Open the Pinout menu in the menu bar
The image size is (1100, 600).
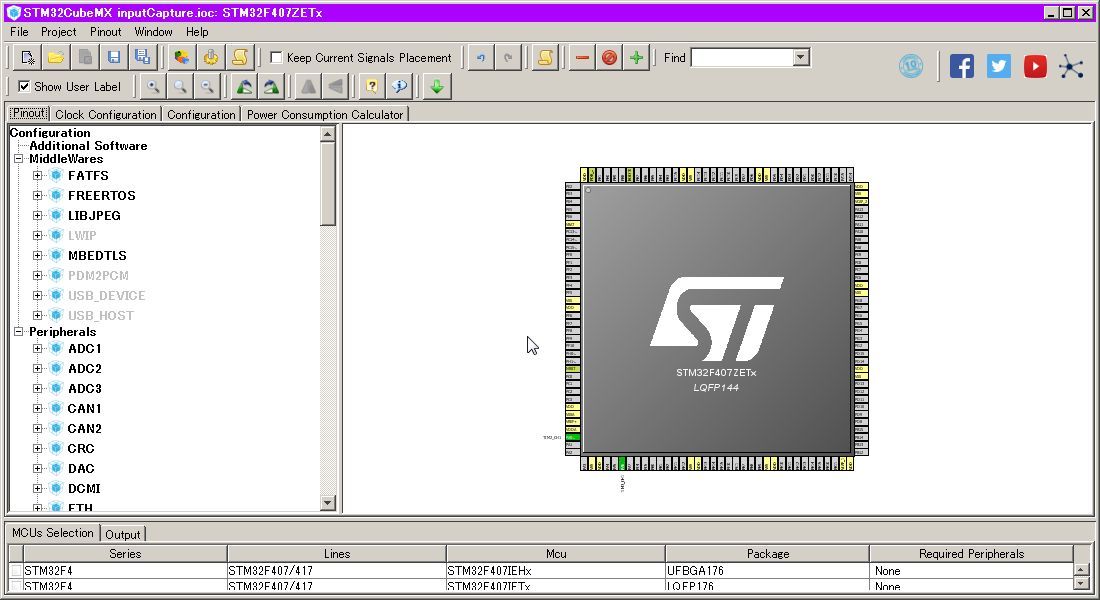pyautogui.click(x=105, y=32)
